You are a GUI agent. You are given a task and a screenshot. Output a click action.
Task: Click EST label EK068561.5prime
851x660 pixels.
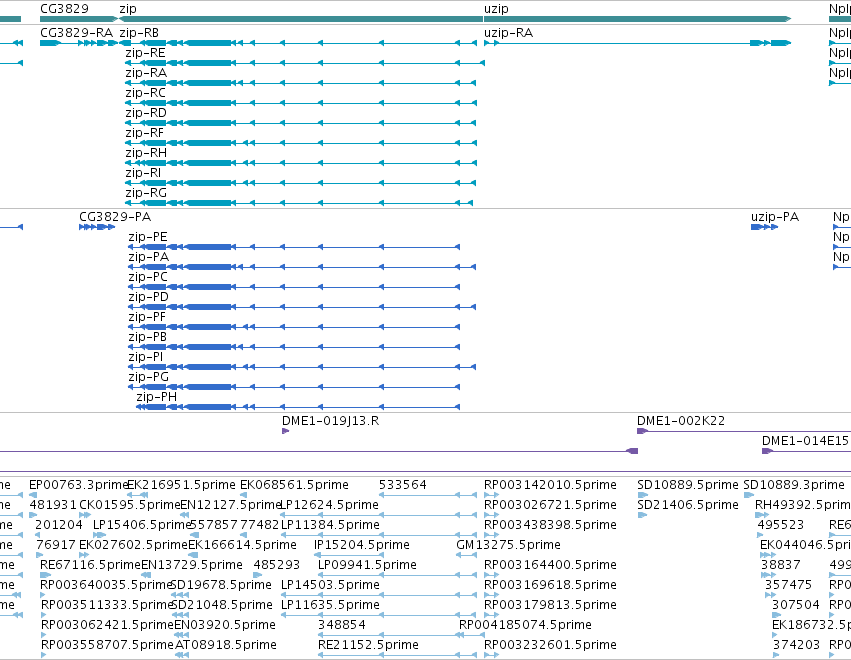[295, 485]
